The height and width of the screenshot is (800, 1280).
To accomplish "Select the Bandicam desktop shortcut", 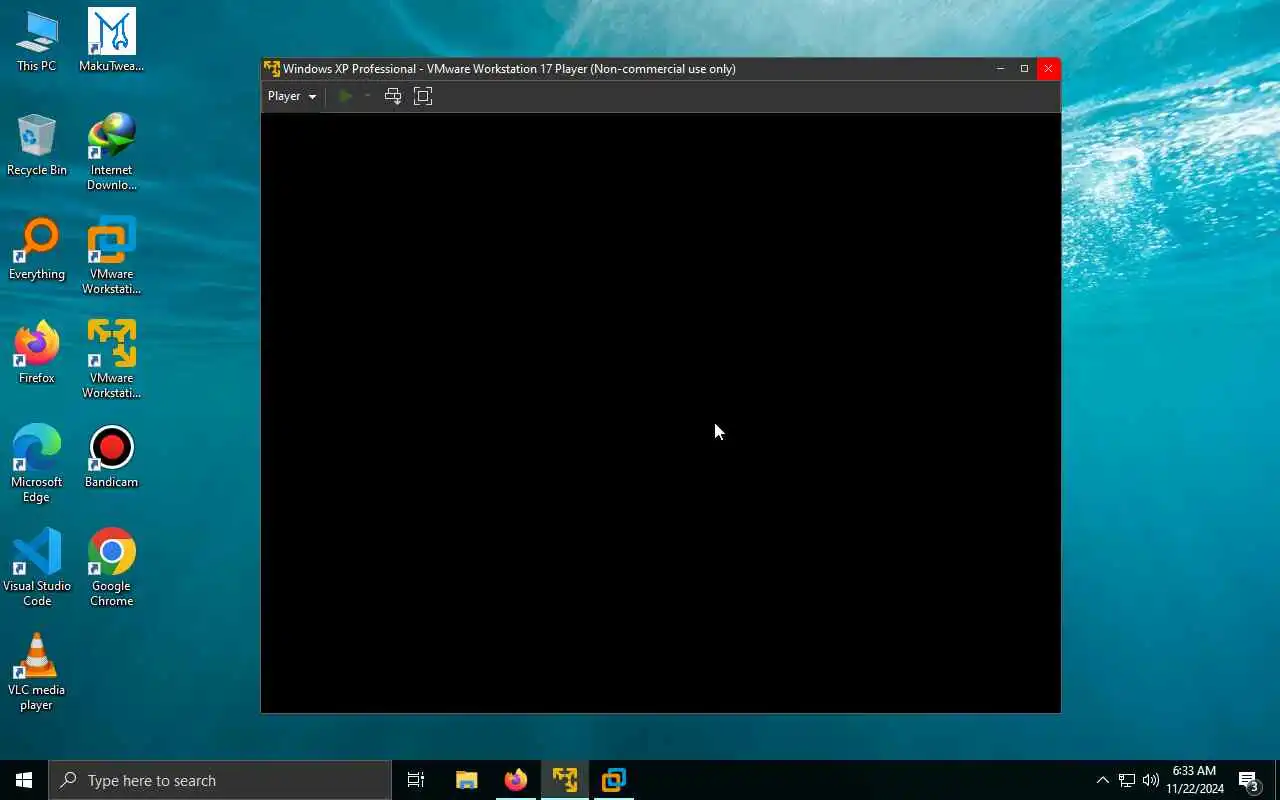I will click(x=111, y=457).
